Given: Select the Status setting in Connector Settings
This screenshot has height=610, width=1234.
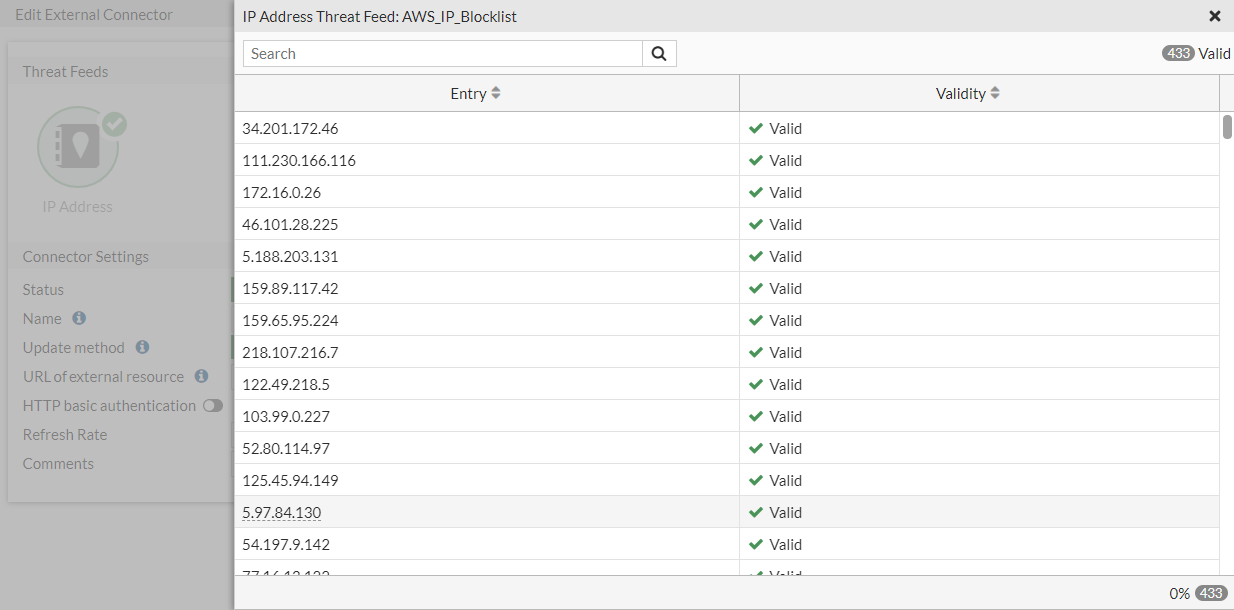Looking at the screenshot, I should coord(44,289).
